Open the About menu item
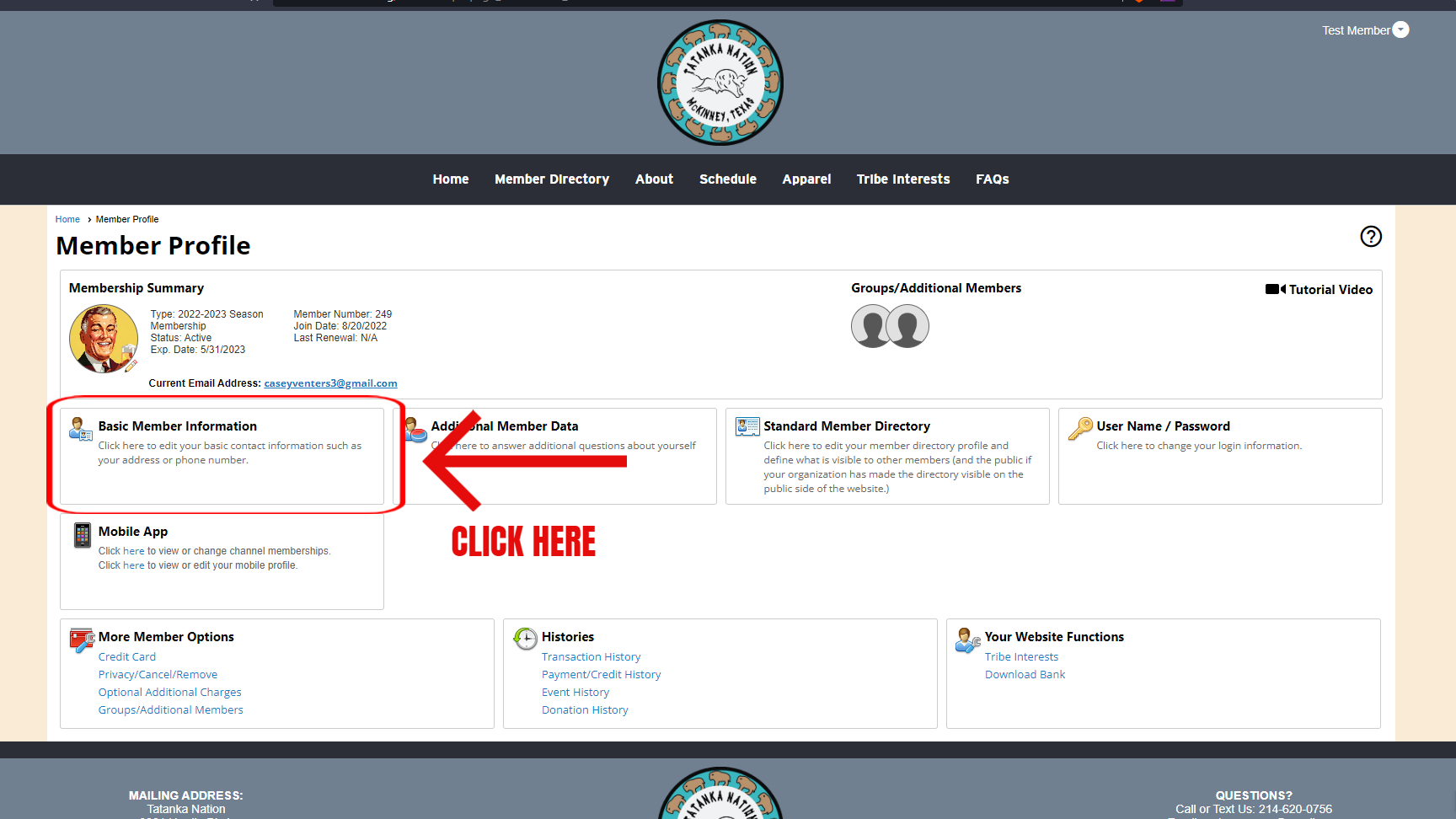Screen dimensions: 1456x819 [x=654, y=179]
